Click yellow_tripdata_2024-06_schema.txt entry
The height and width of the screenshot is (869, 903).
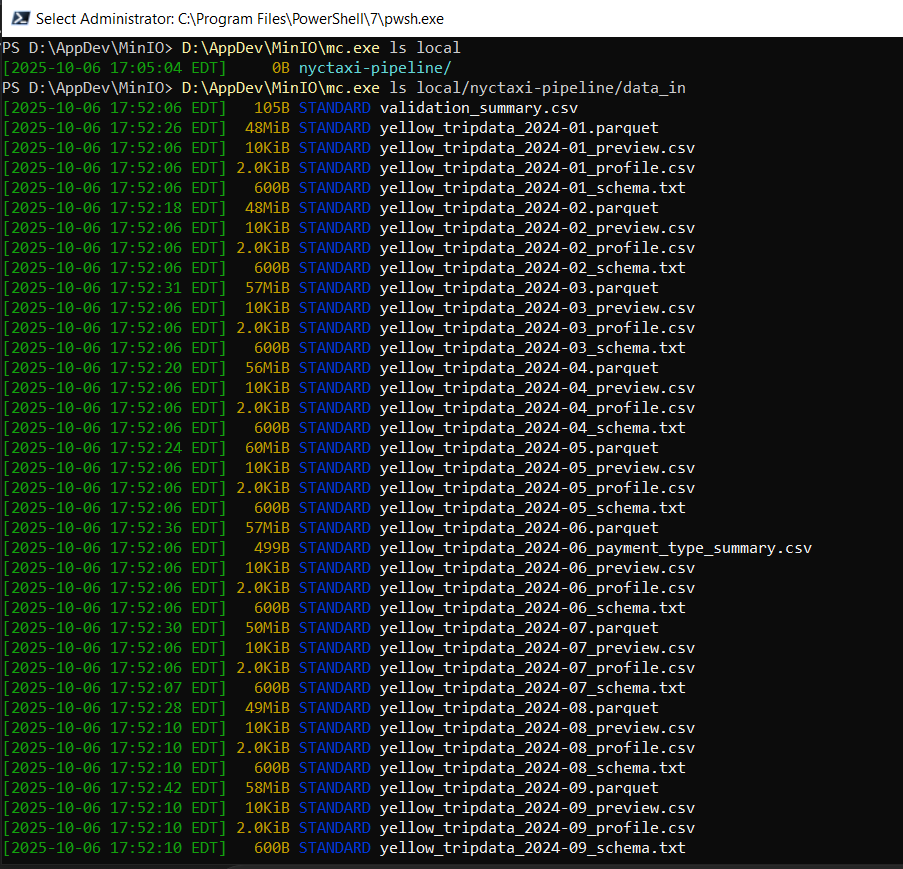pyautogui.click(x=533, y=608)
